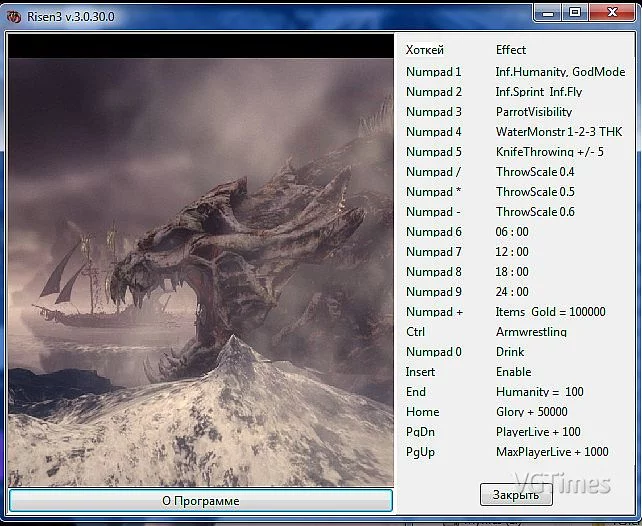Click the 24 : 00 time effect

(x=512, y=292)
